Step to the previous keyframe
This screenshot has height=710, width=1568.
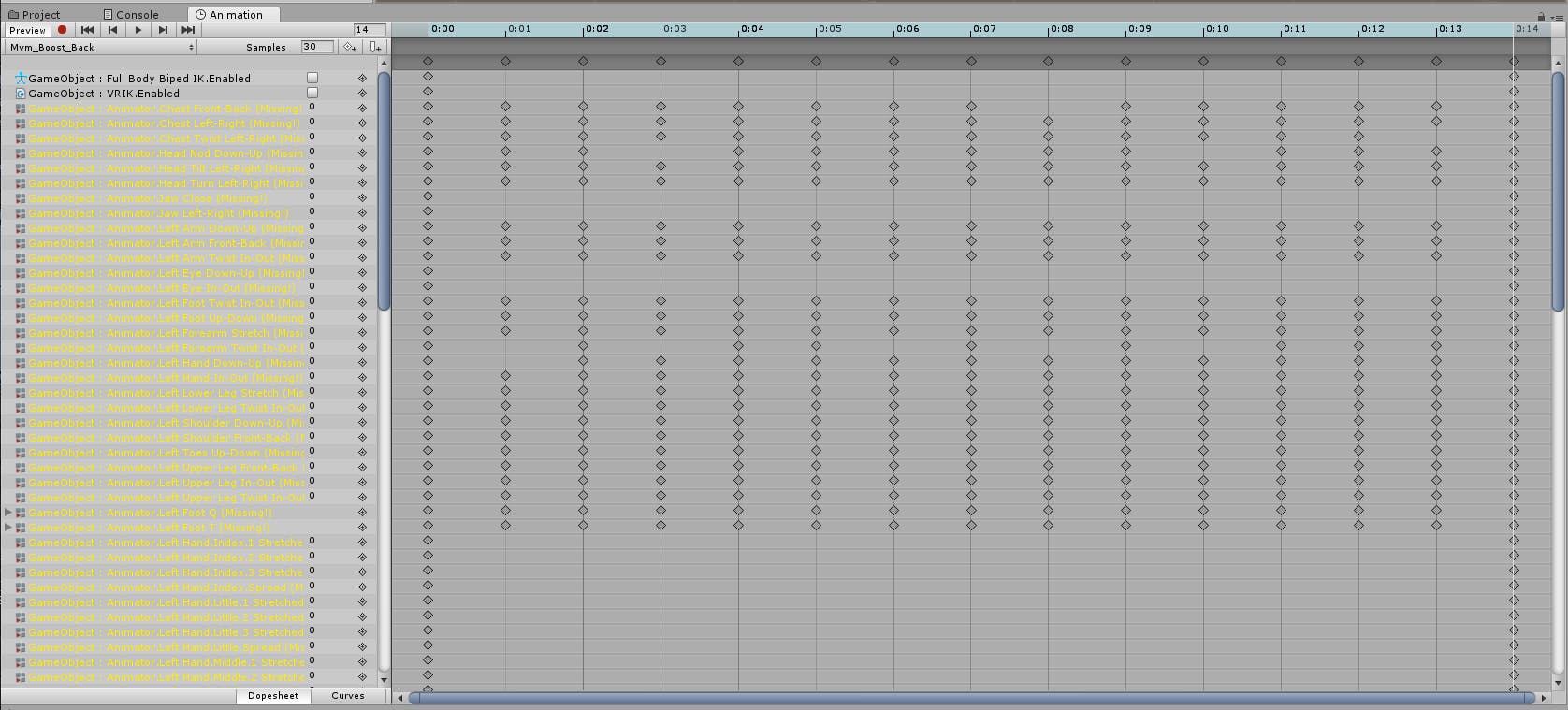[x=113, y=30]
